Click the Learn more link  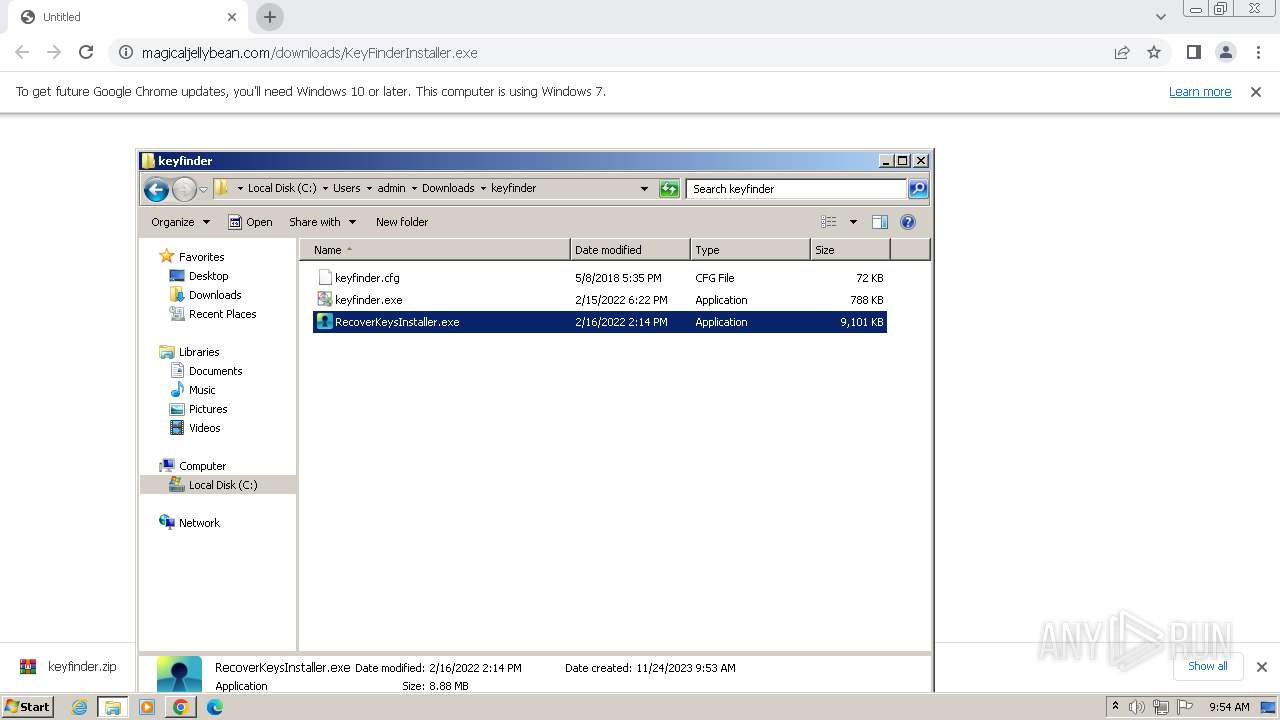[1200, 91]
